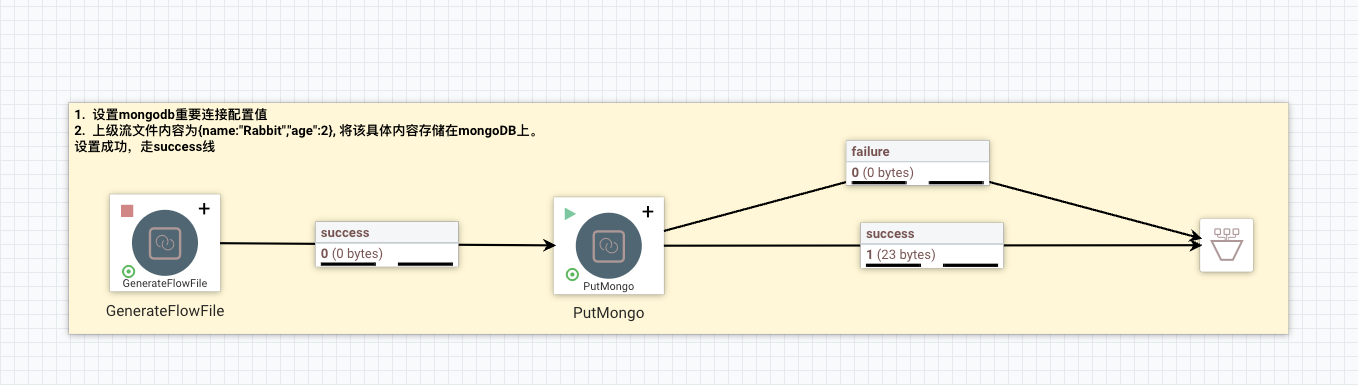Select the funnel icon at the right

click(x=1226, y=245)
